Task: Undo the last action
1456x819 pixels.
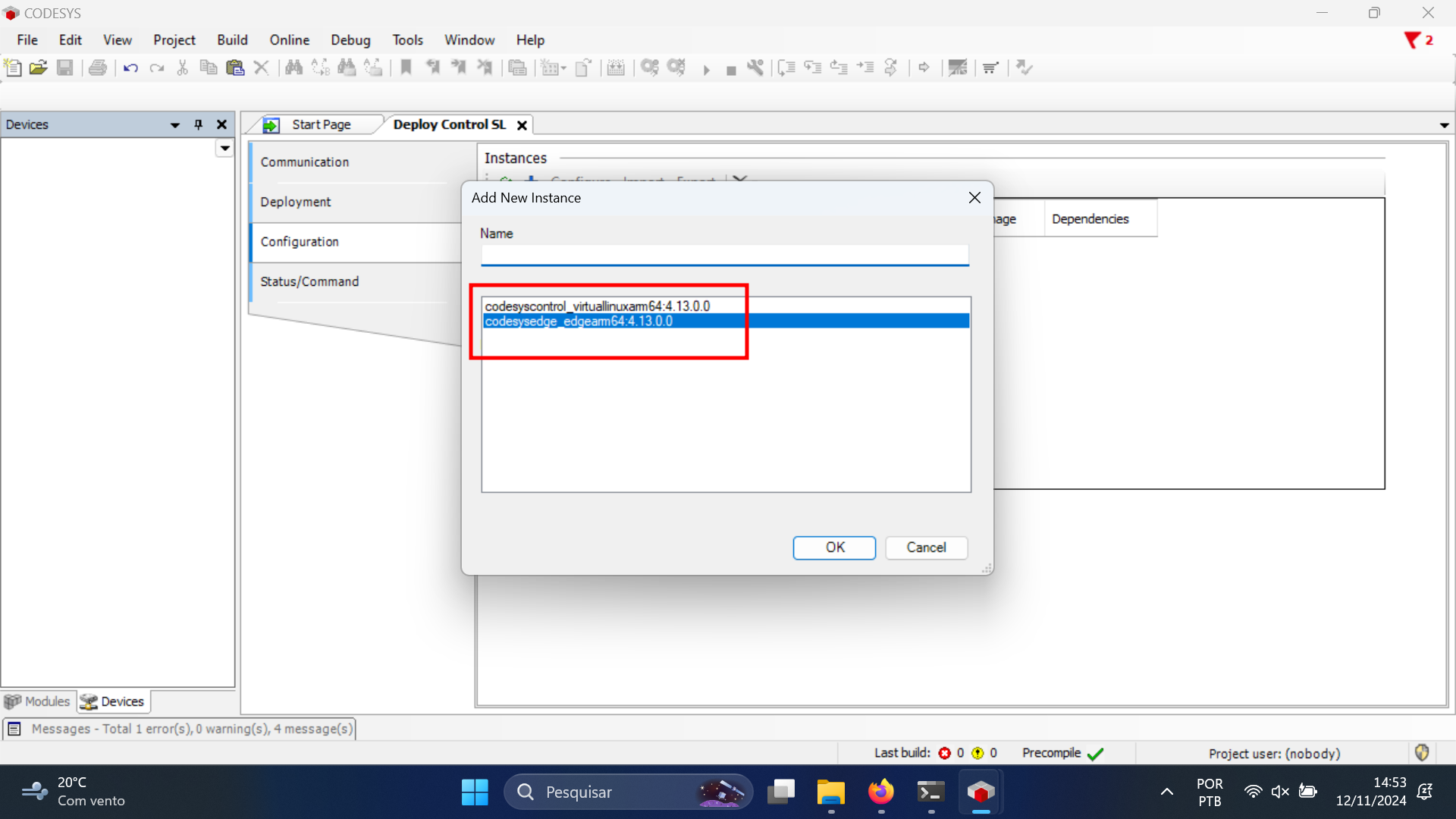Action: 130,67
